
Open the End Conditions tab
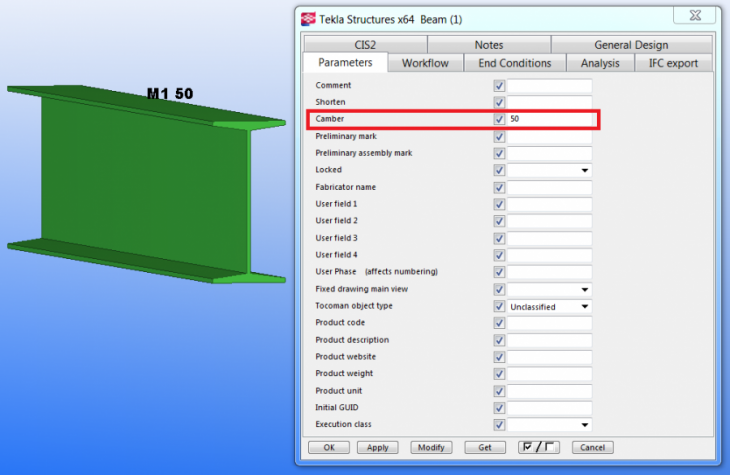[515, 63]
